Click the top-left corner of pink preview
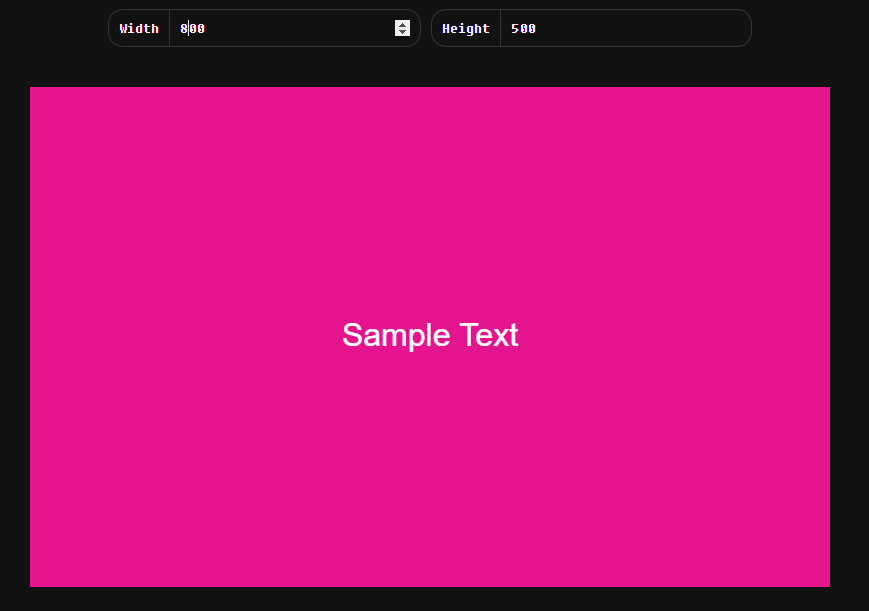 pyautogui.click(x=33, y=90)
